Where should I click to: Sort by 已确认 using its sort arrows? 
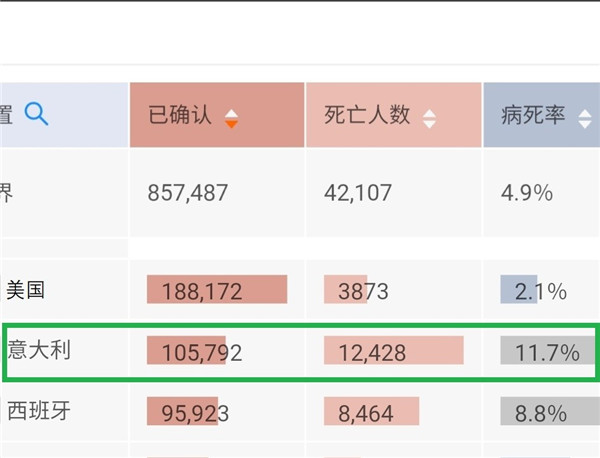[231, 119]
